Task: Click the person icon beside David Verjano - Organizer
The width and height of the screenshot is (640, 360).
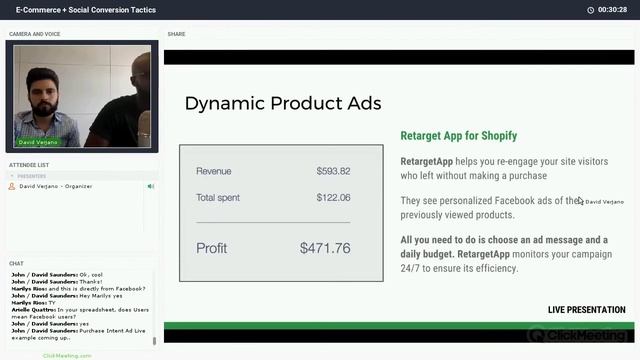Action: (x=12, y=187)
